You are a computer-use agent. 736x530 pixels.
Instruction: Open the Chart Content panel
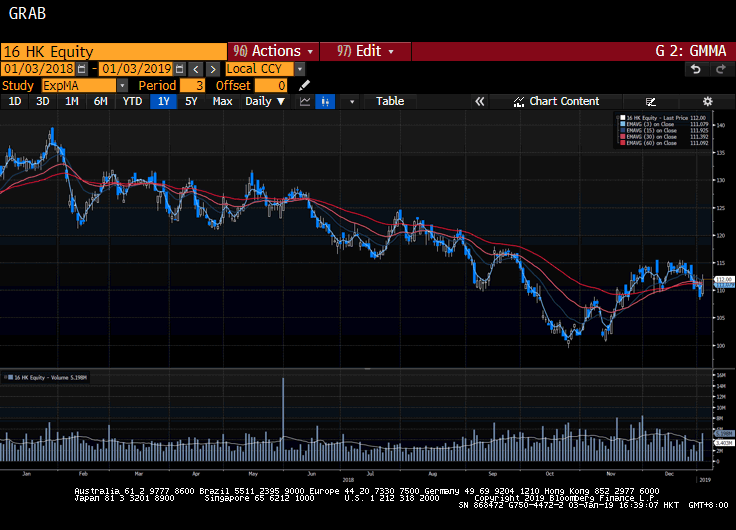coord(556,101)
